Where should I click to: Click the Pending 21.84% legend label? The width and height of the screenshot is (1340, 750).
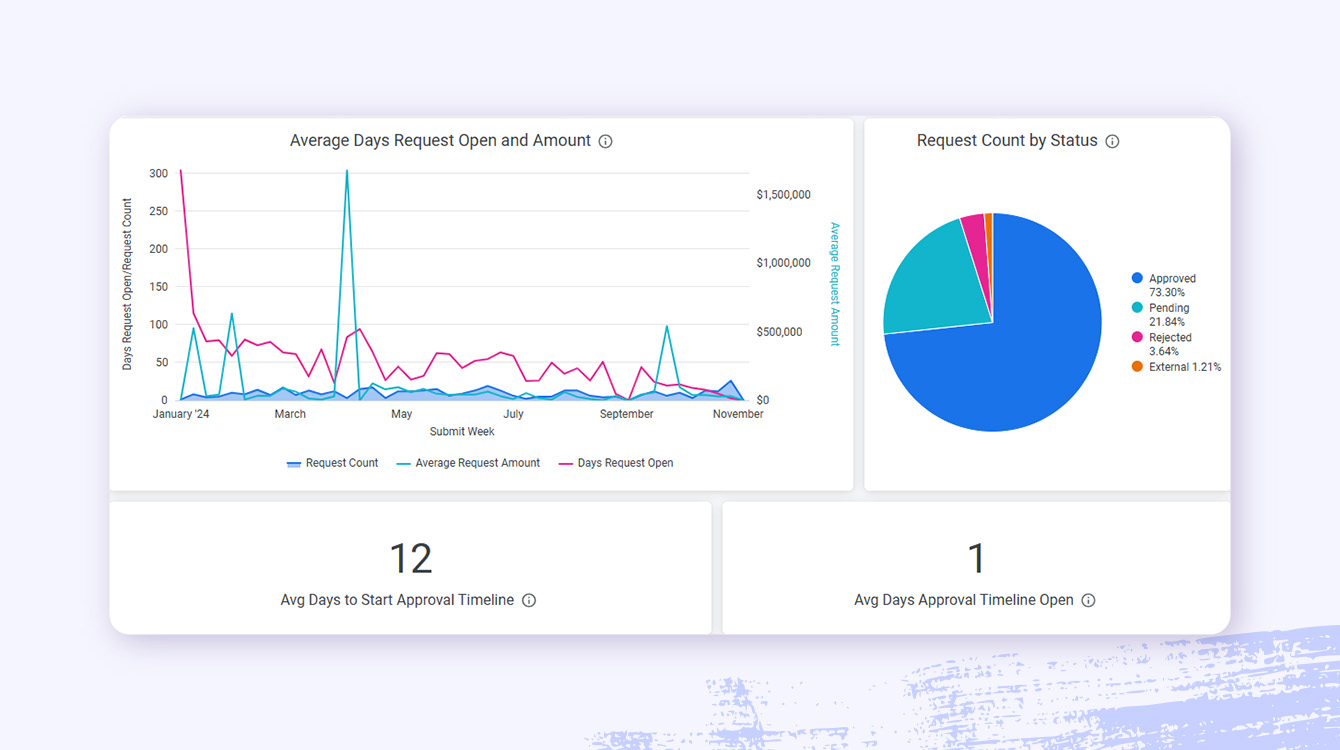tap(1169, 315)
